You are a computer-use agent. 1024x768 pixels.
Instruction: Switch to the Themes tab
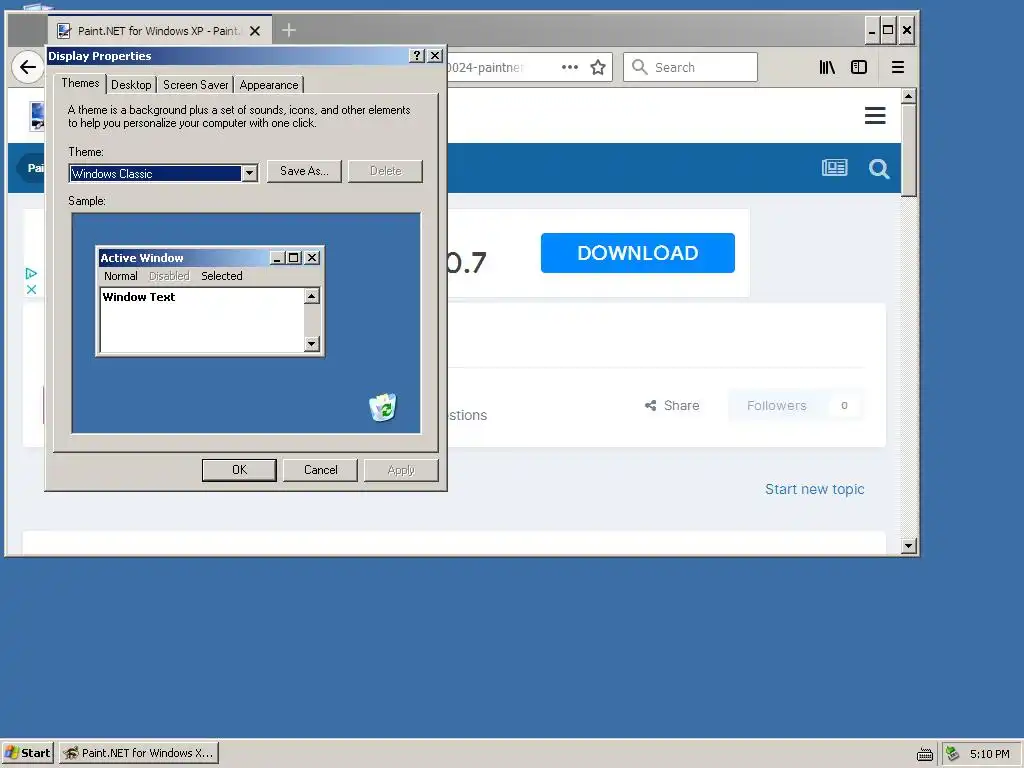coord(80,83)
